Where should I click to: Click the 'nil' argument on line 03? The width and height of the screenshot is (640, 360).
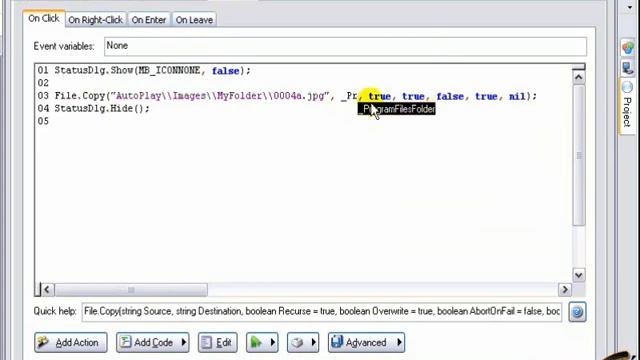point(517,96)
